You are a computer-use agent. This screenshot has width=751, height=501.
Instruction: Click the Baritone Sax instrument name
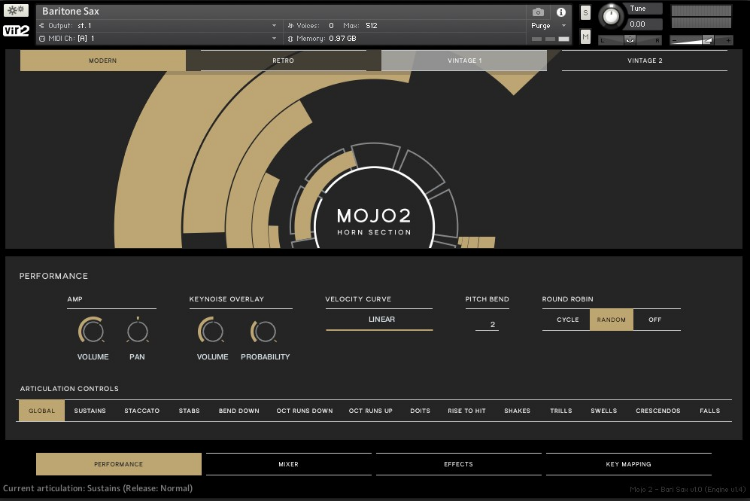[70, 11]
